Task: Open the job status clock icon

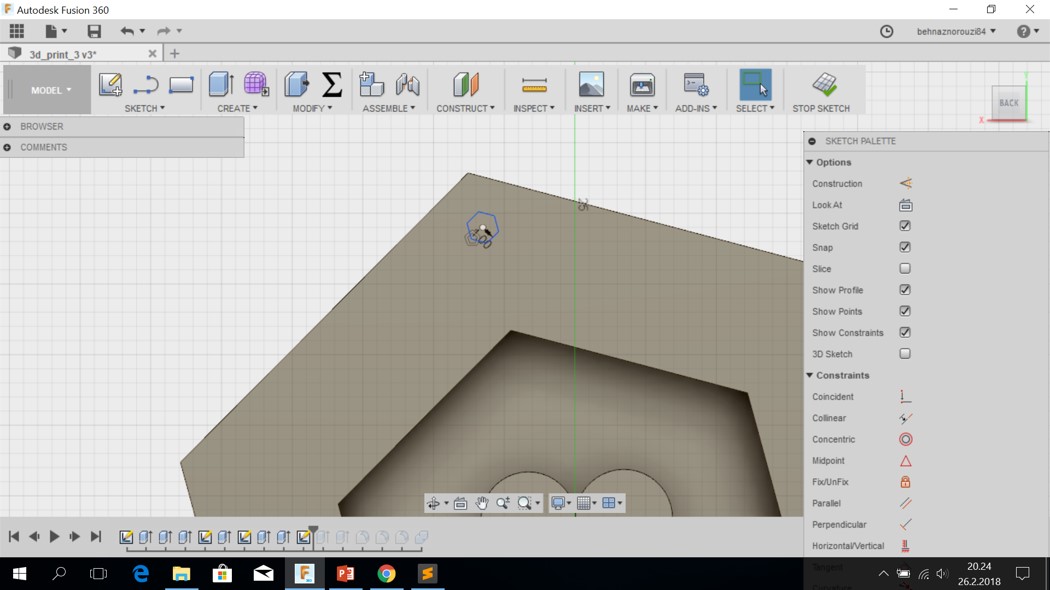Action: [x=887, y=31]
